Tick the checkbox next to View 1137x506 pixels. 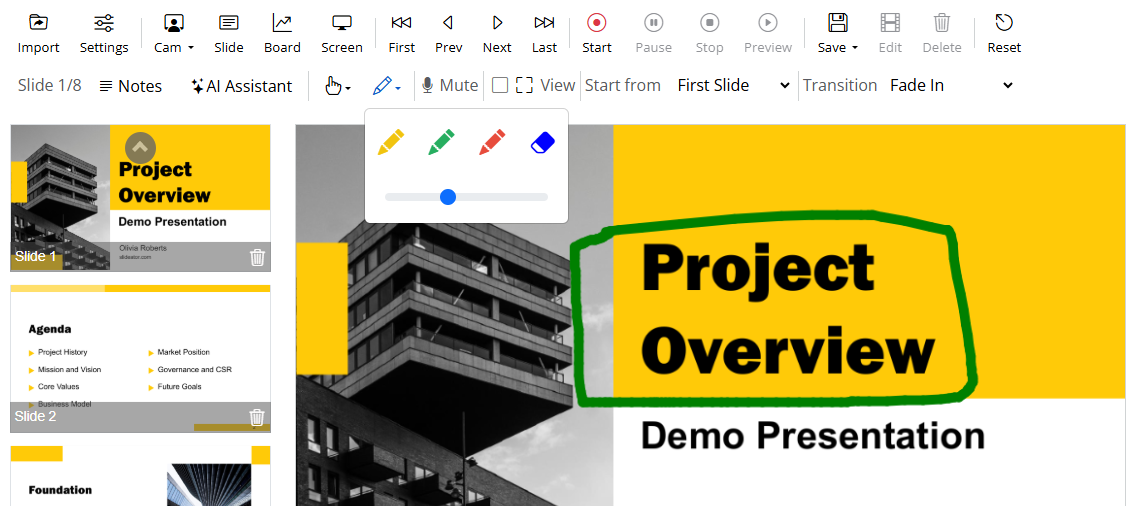[500, 86]
